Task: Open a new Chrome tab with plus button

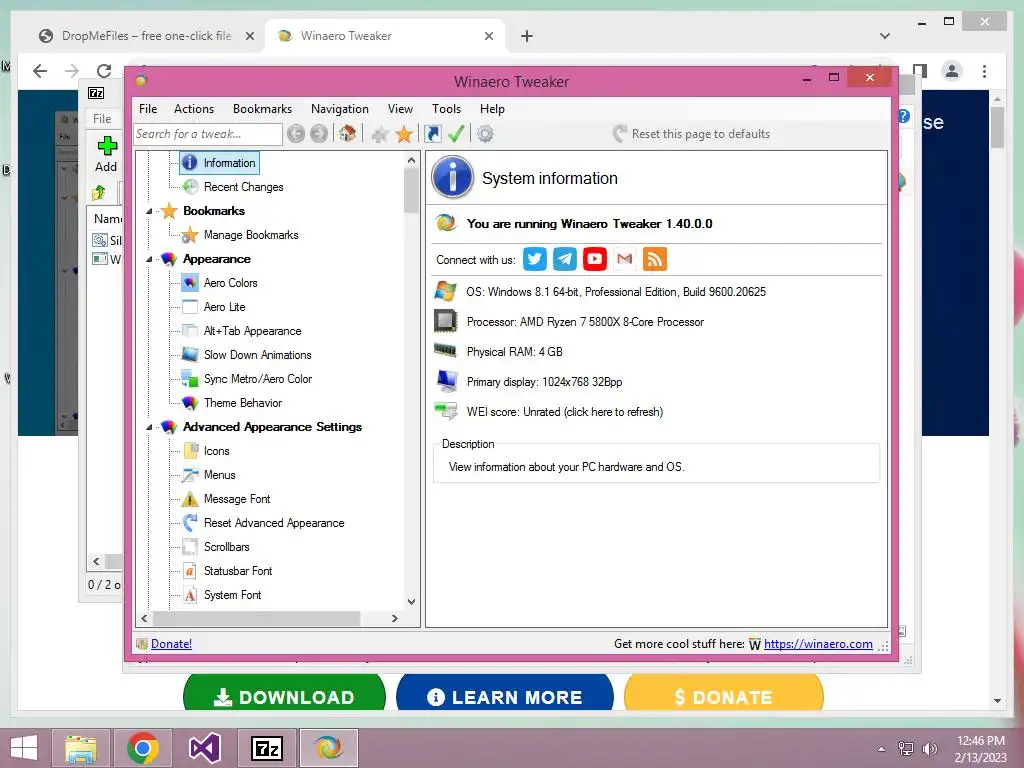Action: pyautogui.click(x=527, y=36)
